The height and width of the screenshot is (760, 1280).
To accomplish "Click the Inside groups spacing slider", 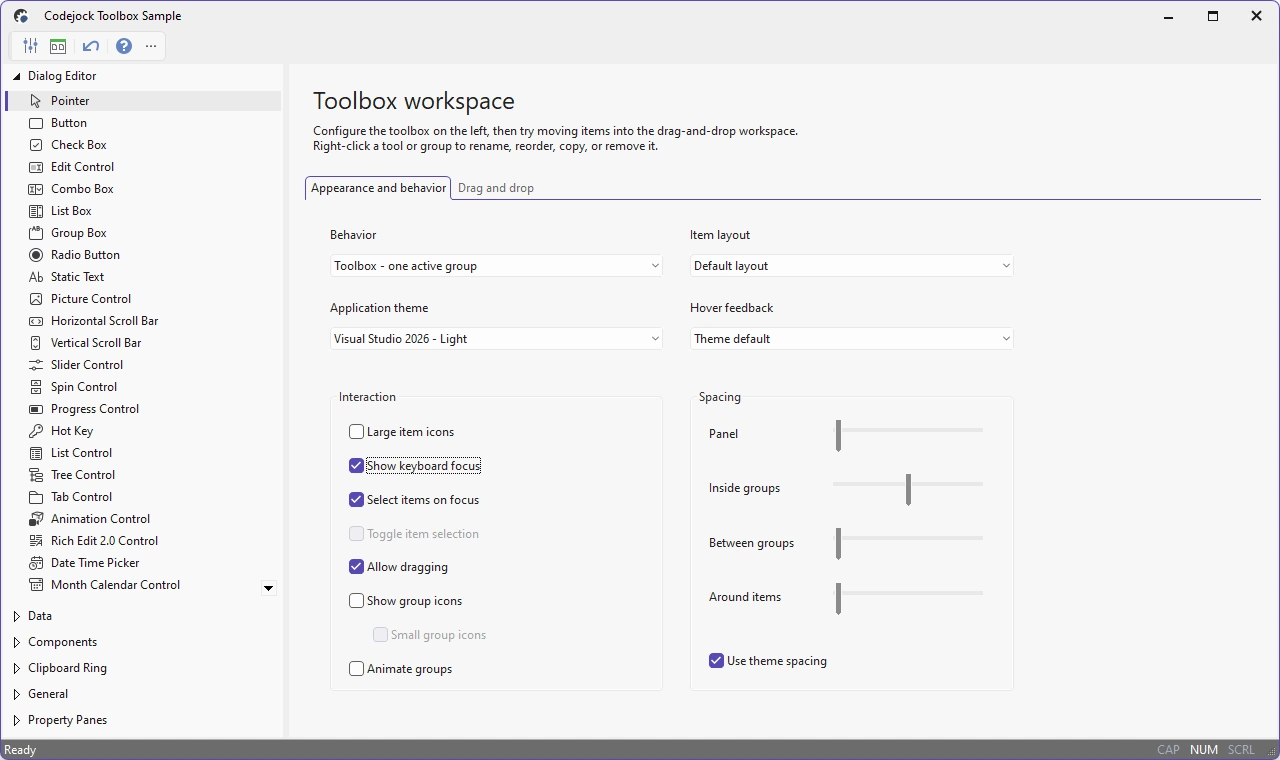I will coord(908,489).
